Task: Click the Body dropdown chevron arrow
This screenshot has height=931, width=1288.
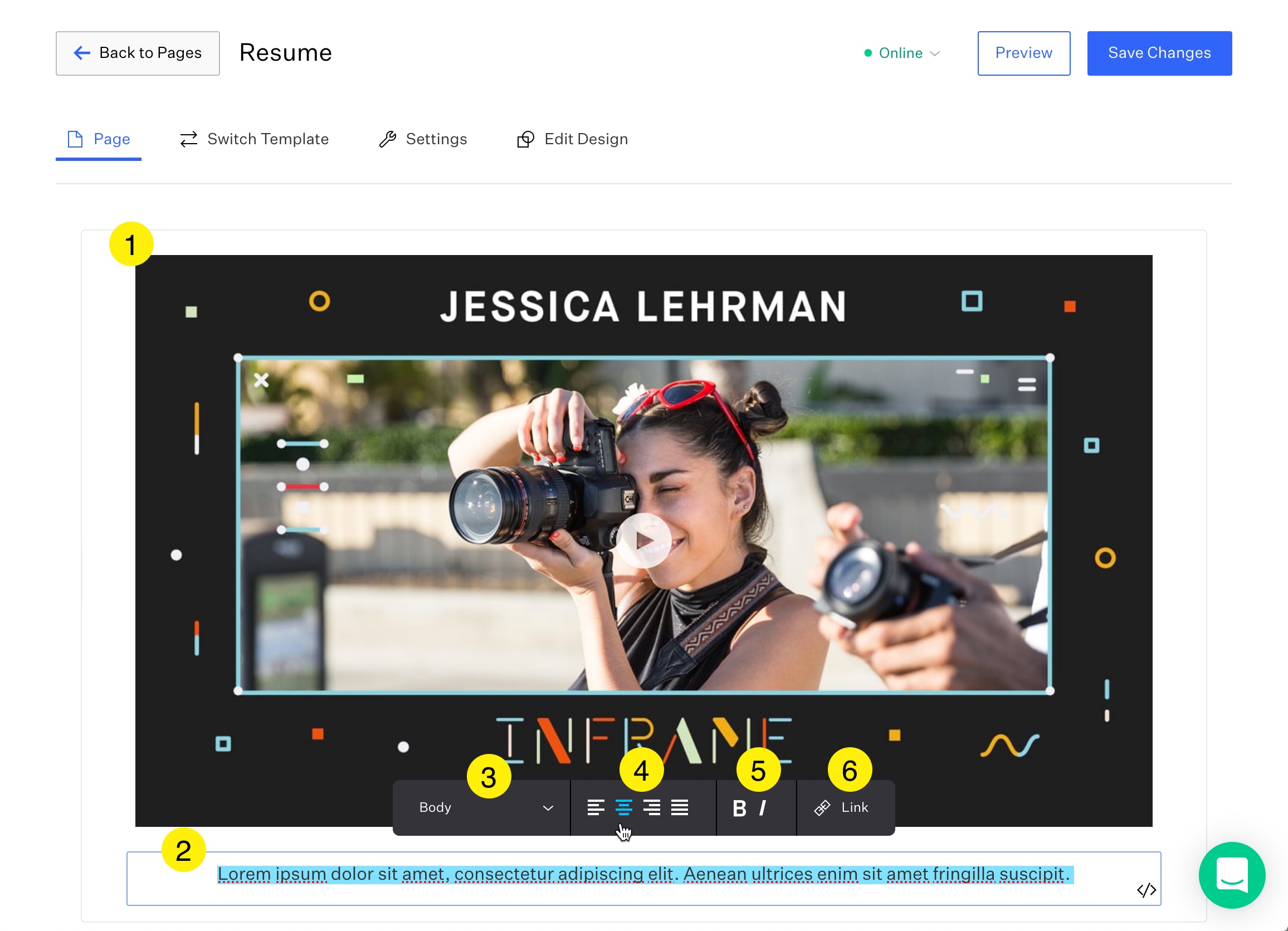Action: click(548, 808)
